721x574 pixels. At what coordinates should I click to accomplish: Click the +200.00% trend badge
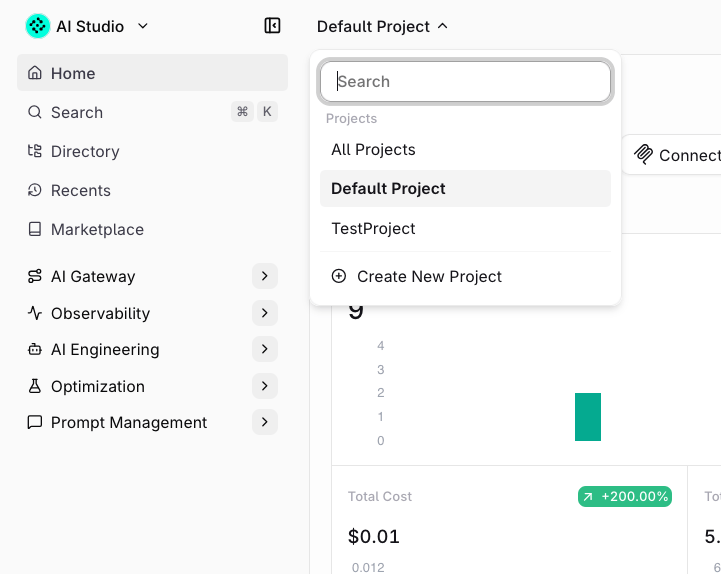[x=625, y=496]
